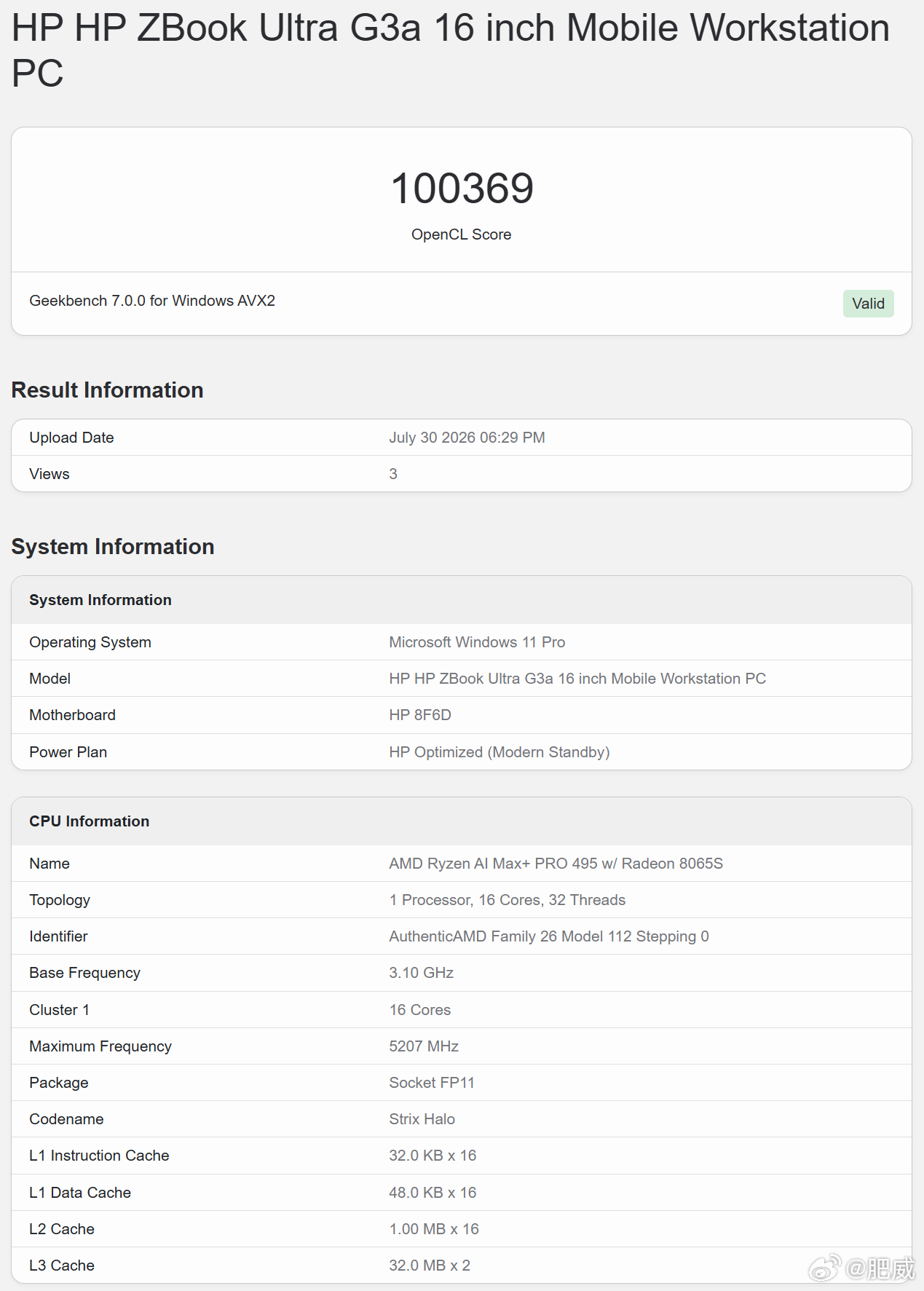924x1291 pixels.
Task: Click the Maximum Frequency row label
Action: click(100, 1046)
